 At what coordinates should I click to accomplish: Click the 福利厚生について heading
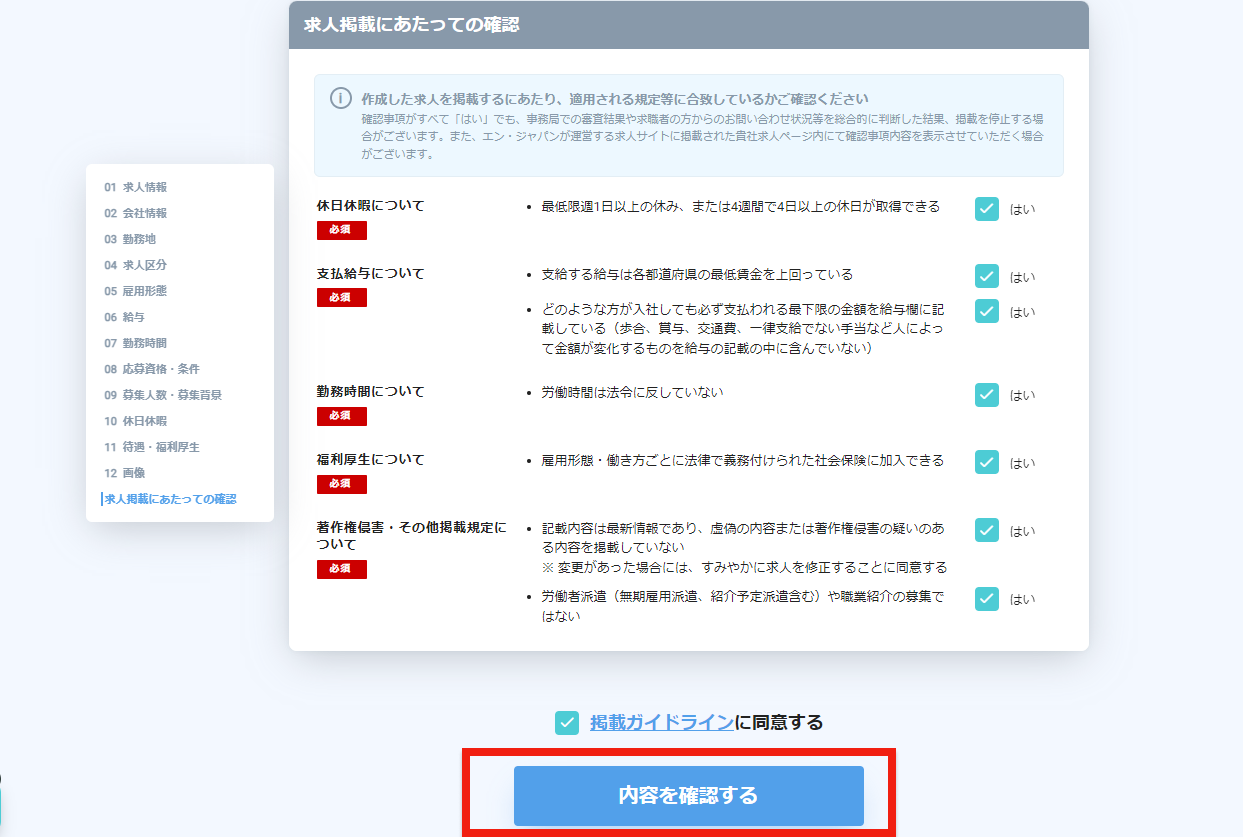371,459
